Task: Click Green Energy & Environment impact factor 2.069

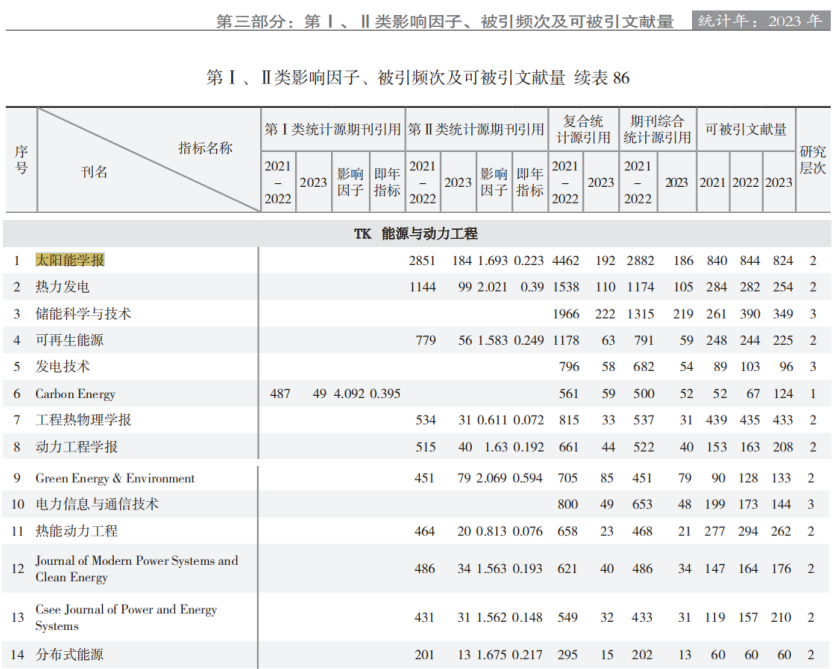Action: (491, 478)
